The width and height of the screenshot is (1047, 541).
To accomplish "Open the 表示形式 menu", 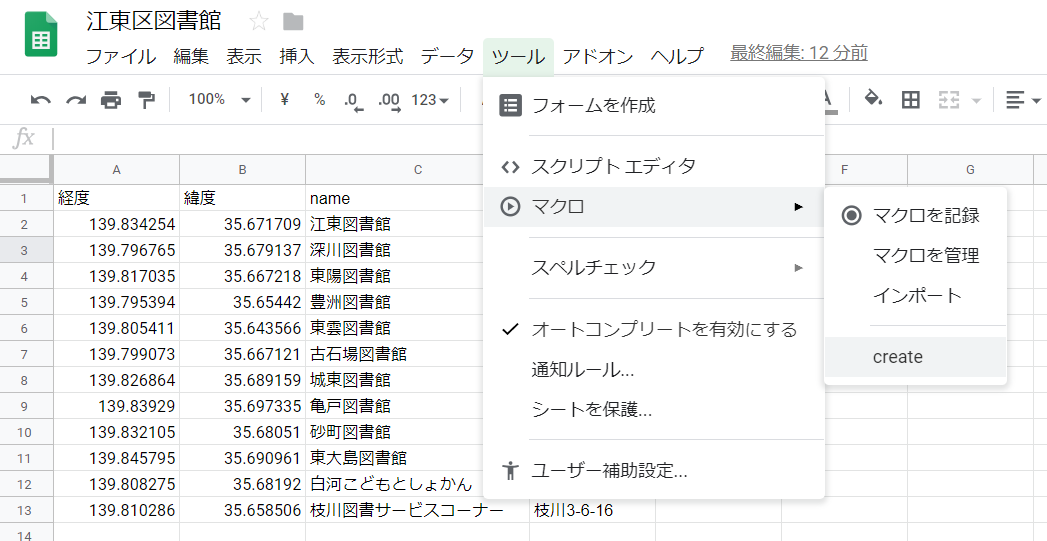I will (x=368, y=56).
